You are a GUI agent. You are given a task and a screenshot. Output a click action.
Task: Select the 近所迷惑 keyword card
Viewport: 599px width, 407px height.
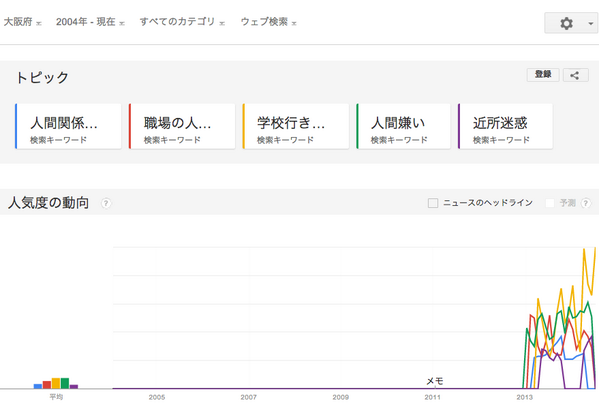coord(505,126)
